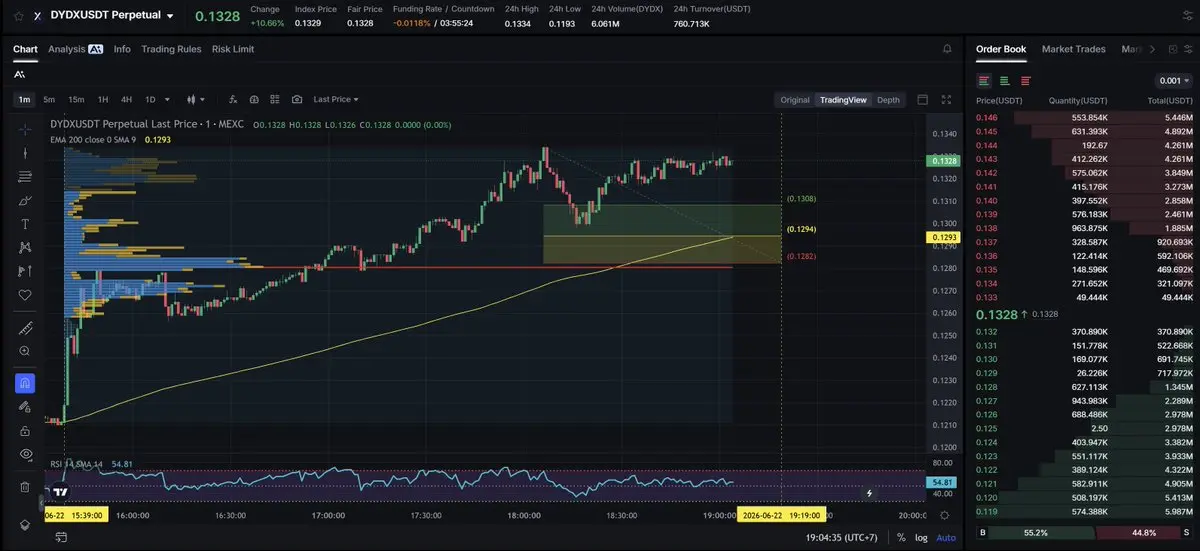Toggle log scale on price axis
1200x551 pixels.
click(920, 537)
